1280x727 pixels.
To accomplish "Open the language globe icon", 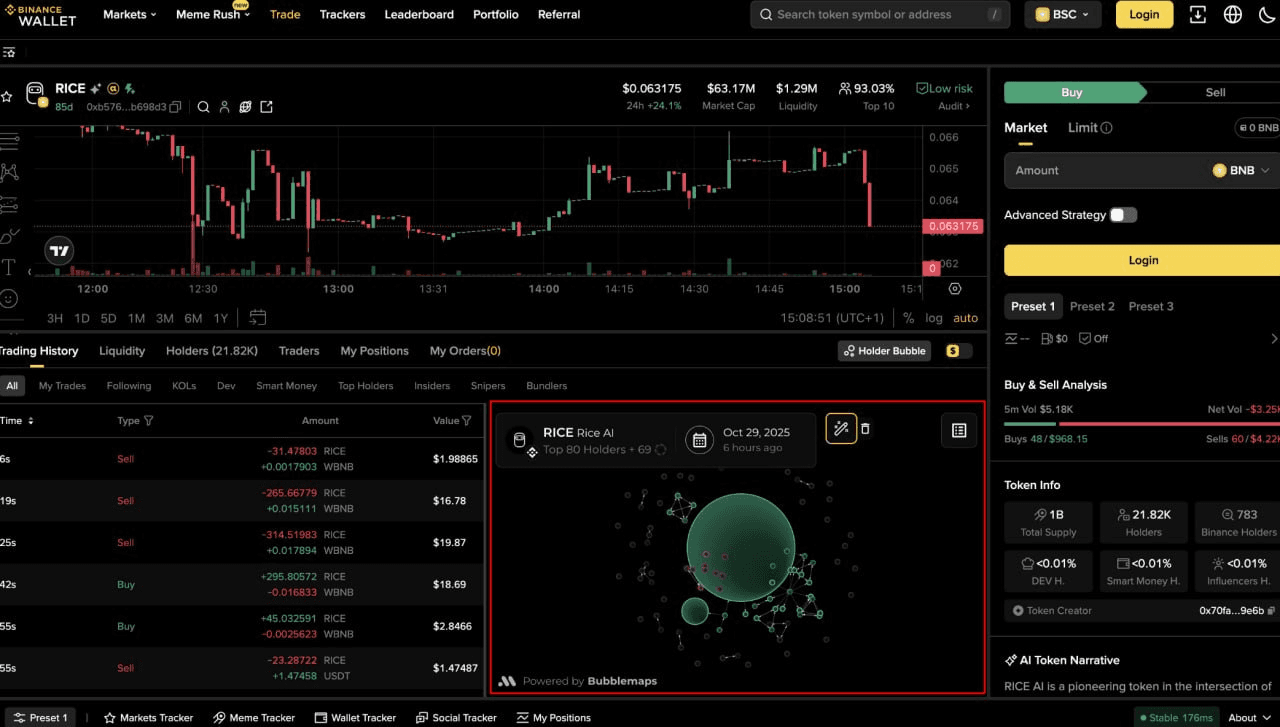I will [1232, 15].
